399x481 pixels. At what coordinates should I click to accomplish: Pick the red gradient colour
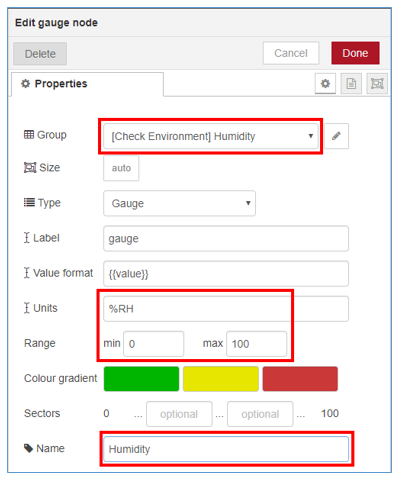(x=300, y=379)
